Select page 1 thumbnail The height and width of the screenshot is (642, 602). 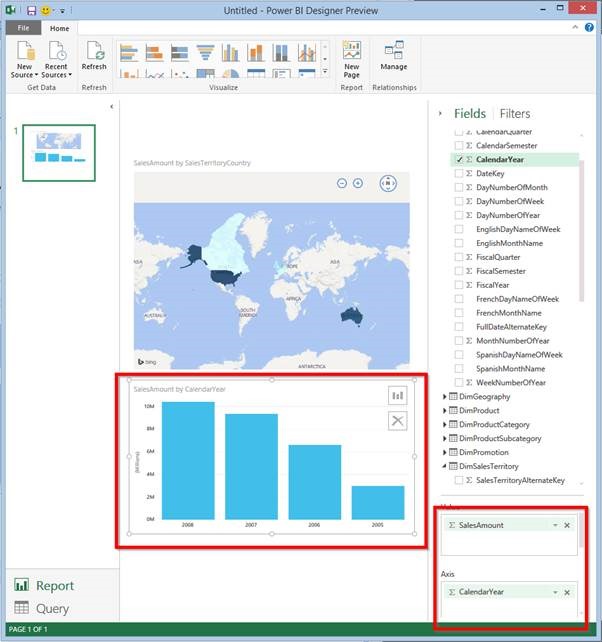point(59,153)
